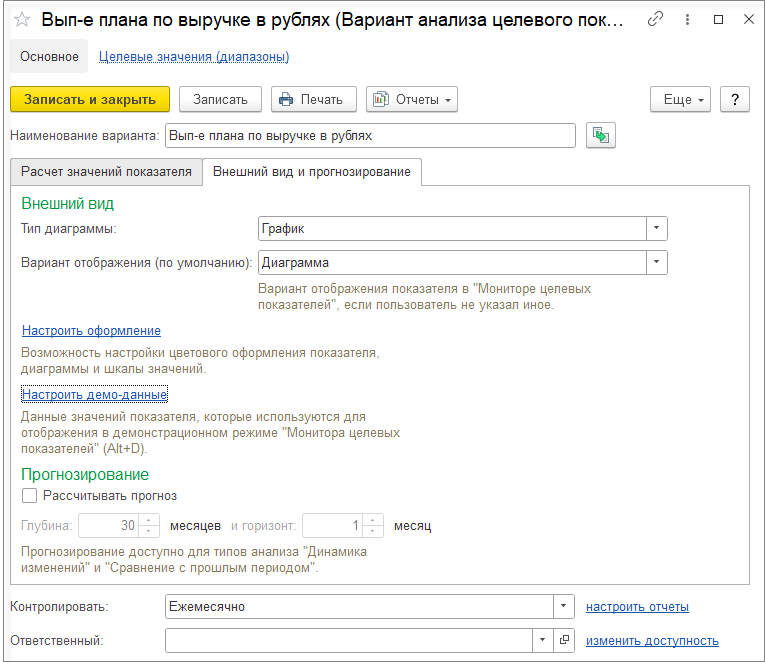Open Целевые значения (диапазоны) section
Screen dimensions: 765x662
(194, 57)
